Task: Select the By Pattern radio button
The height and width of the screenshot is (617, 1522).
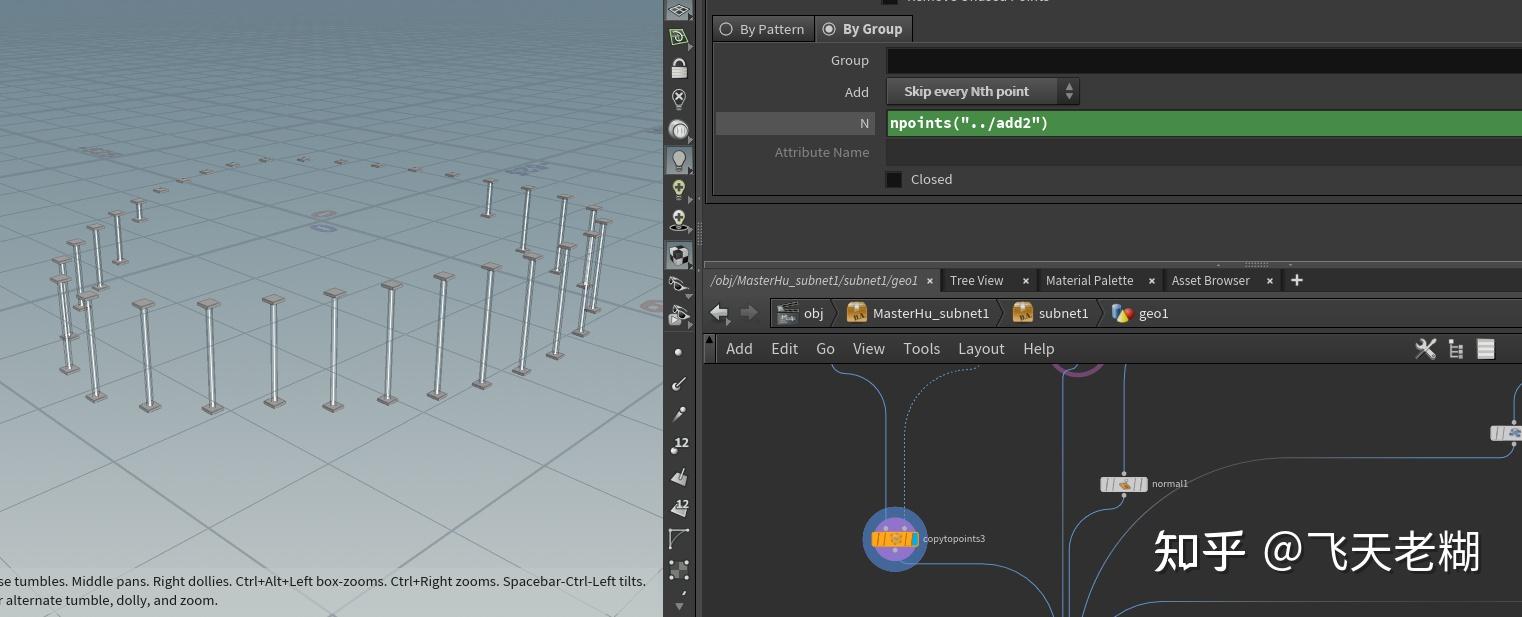Action: pos(725,29)
